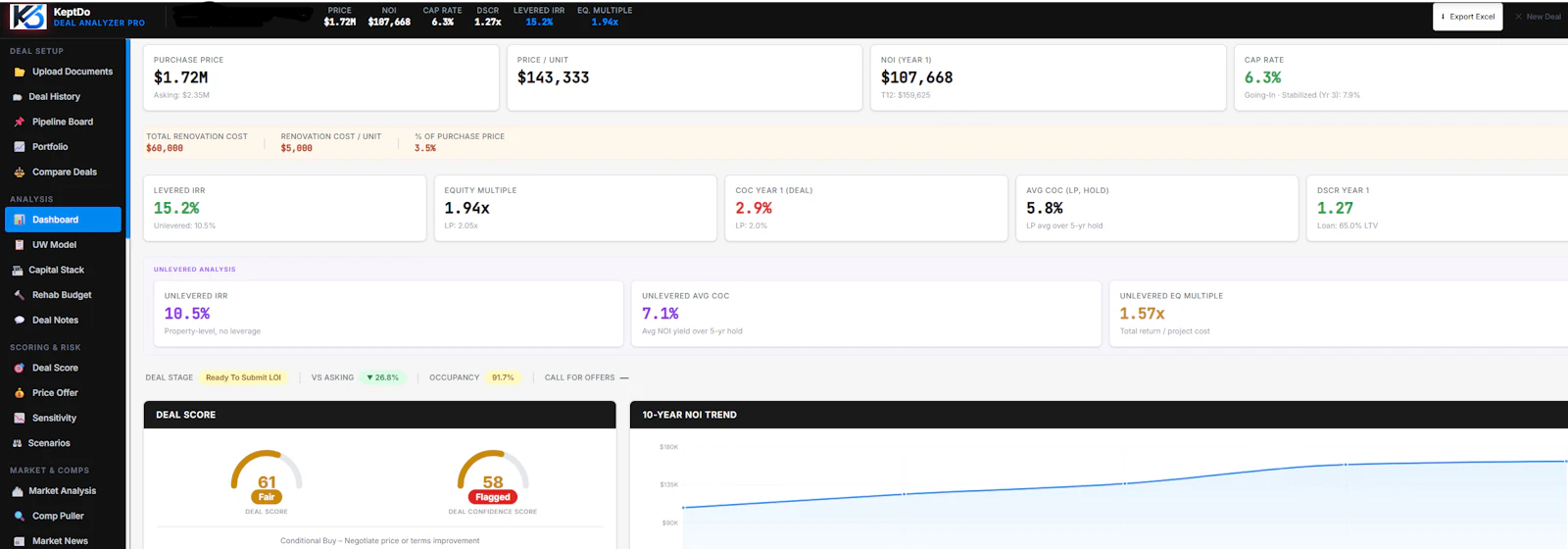Click the Unlevered Analysis section label
This screenshot has width=1568, height=549.
[195, 270]
